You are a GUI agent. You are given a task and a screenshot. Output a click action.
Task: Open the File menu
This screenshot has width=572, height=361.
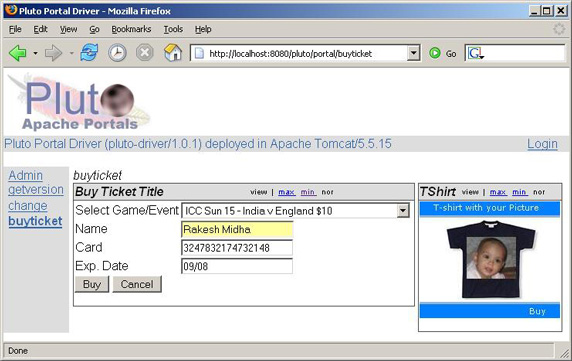[15, 29]
